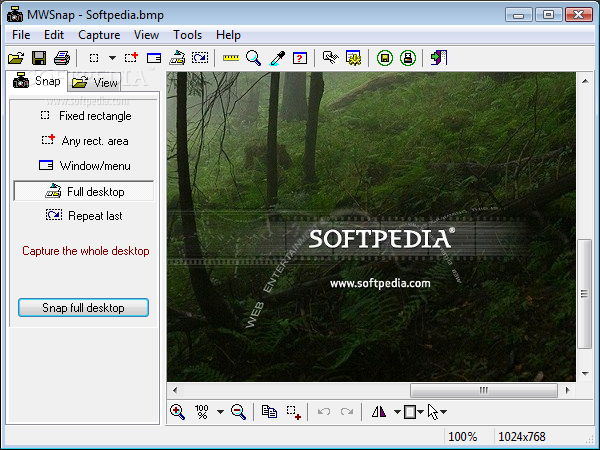Open flip/mirror options dropdown arrow
The height and width of the screenshot is (450, 600).
(397, 412)
